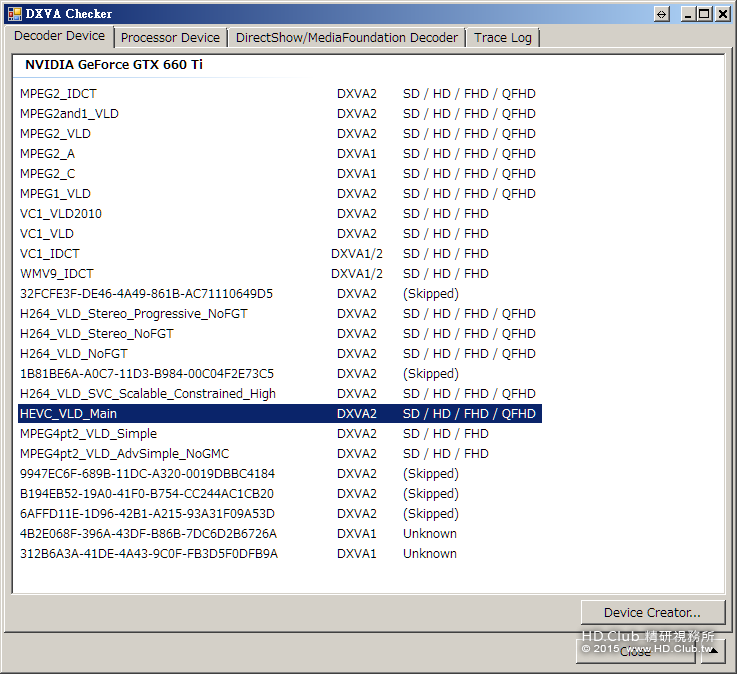Click the Close button
The image size is (737, 674).
click(x=635, y=651)
